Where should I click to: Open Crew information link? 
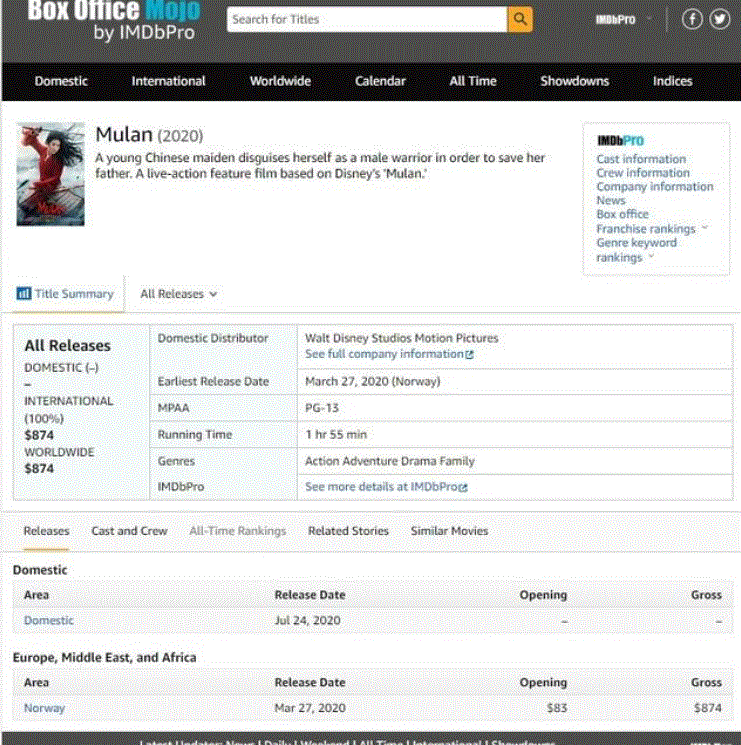pyautogui.click(x=643, y=173)
